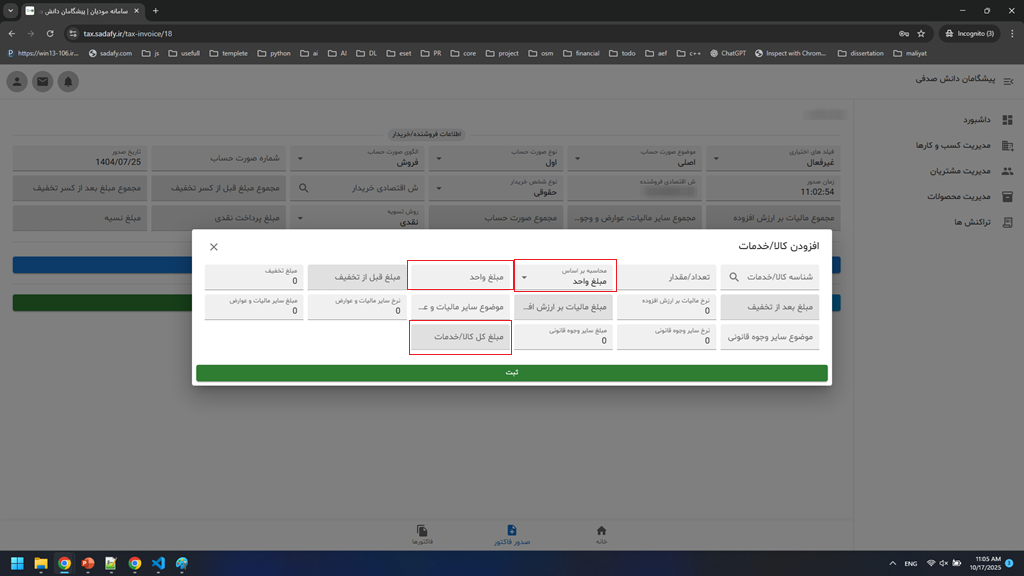Open the user profile icon

(17, 82)
